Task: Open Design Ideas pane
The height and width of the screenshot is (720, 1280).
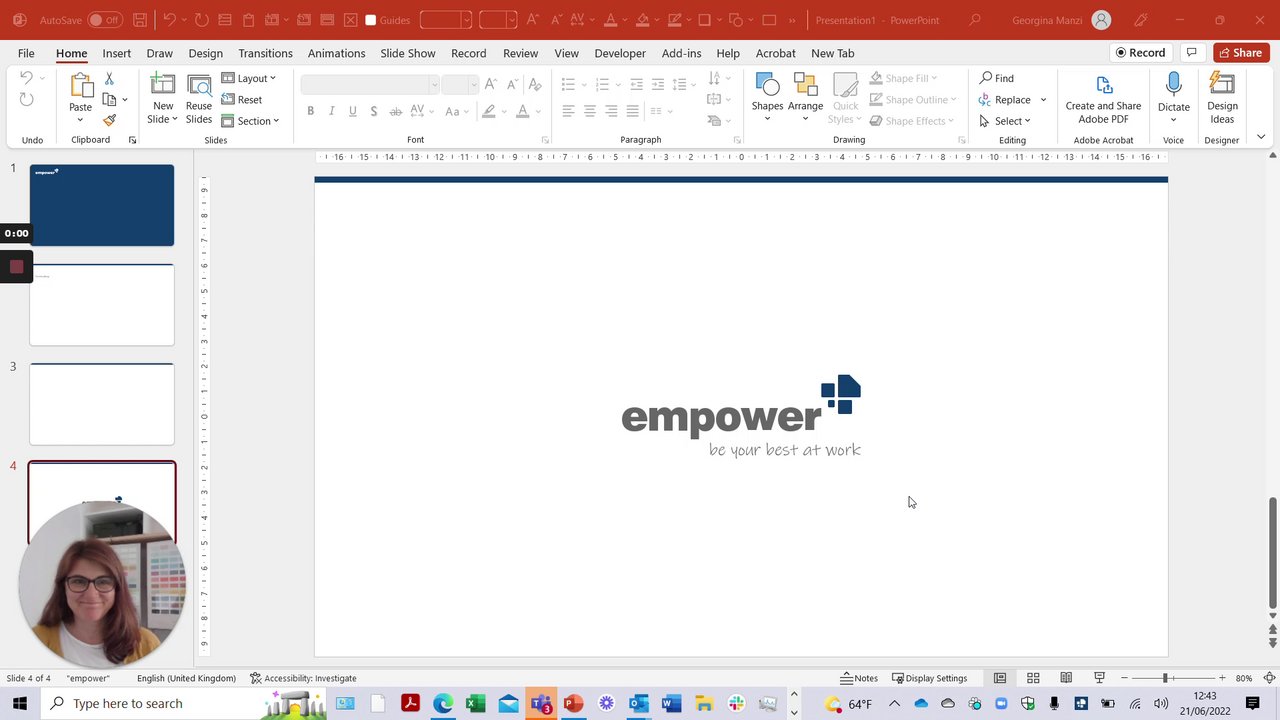Action: (1222, 99)
